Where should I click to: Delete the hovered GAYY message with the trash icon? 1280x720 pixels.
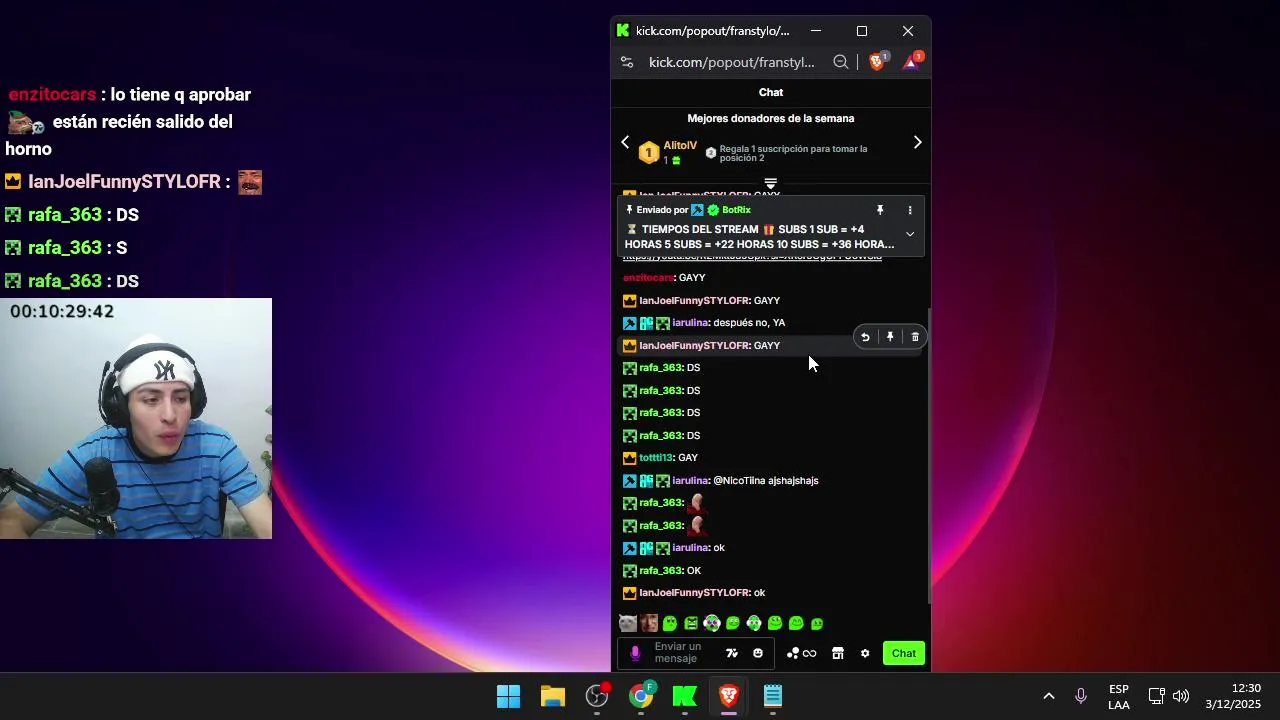click(915, 338)
